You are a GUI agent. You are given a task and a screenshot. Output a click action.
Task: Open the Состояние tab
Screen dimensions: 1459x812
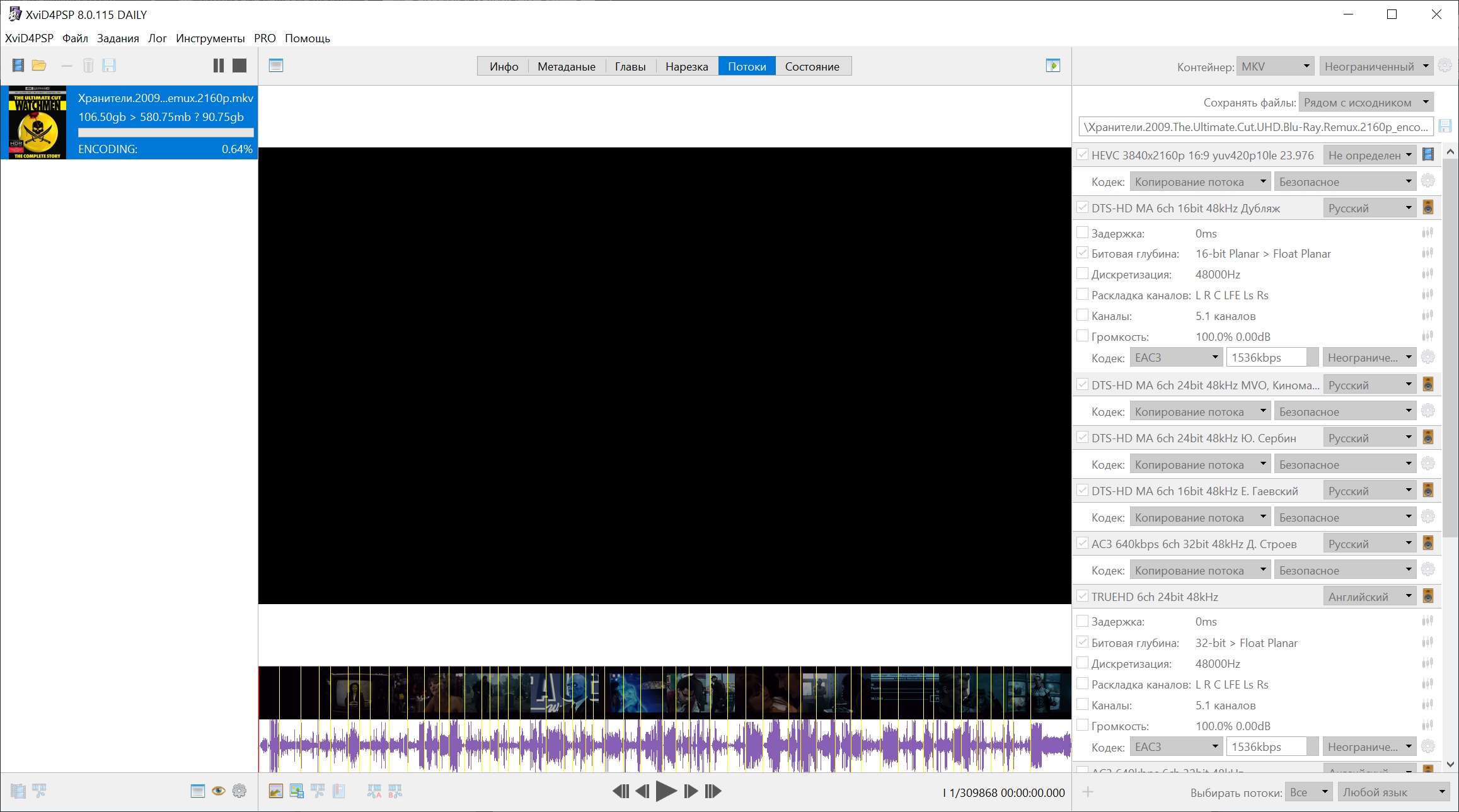tap(812, 67)
